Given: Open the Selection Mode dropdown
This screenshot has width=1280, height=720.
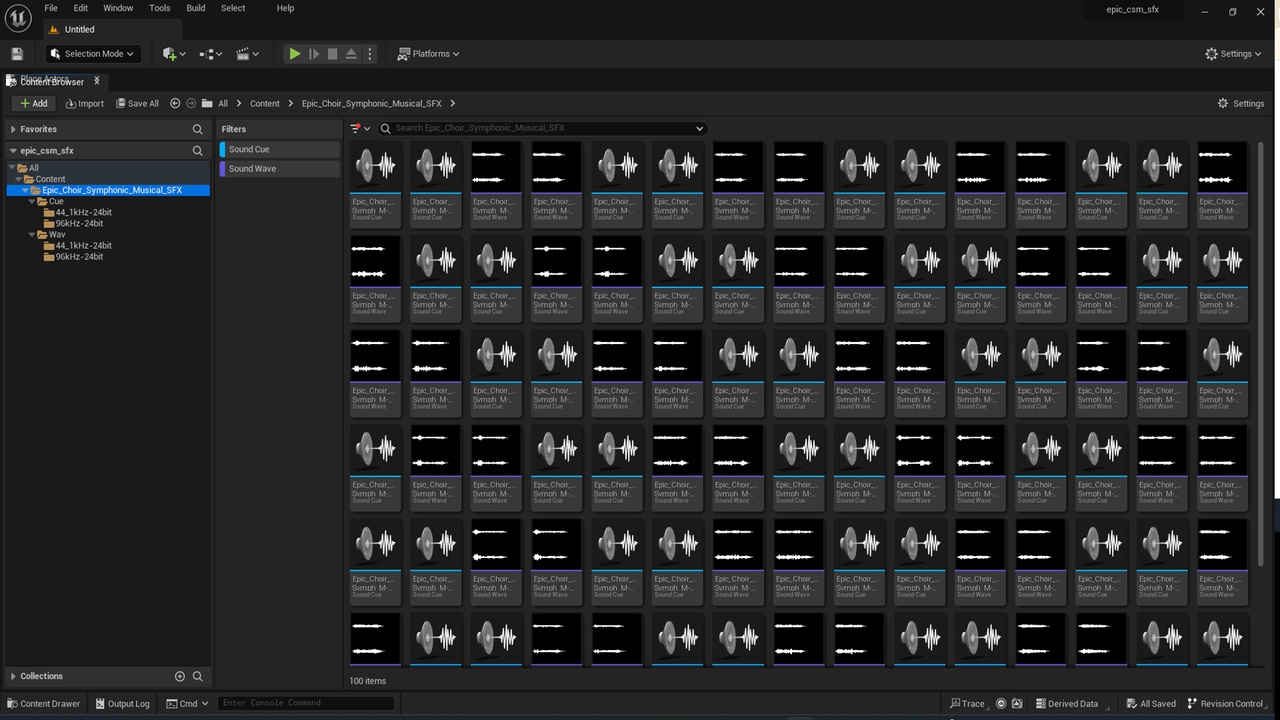Looking at the screenshot, I should click(x=94, y=54).
